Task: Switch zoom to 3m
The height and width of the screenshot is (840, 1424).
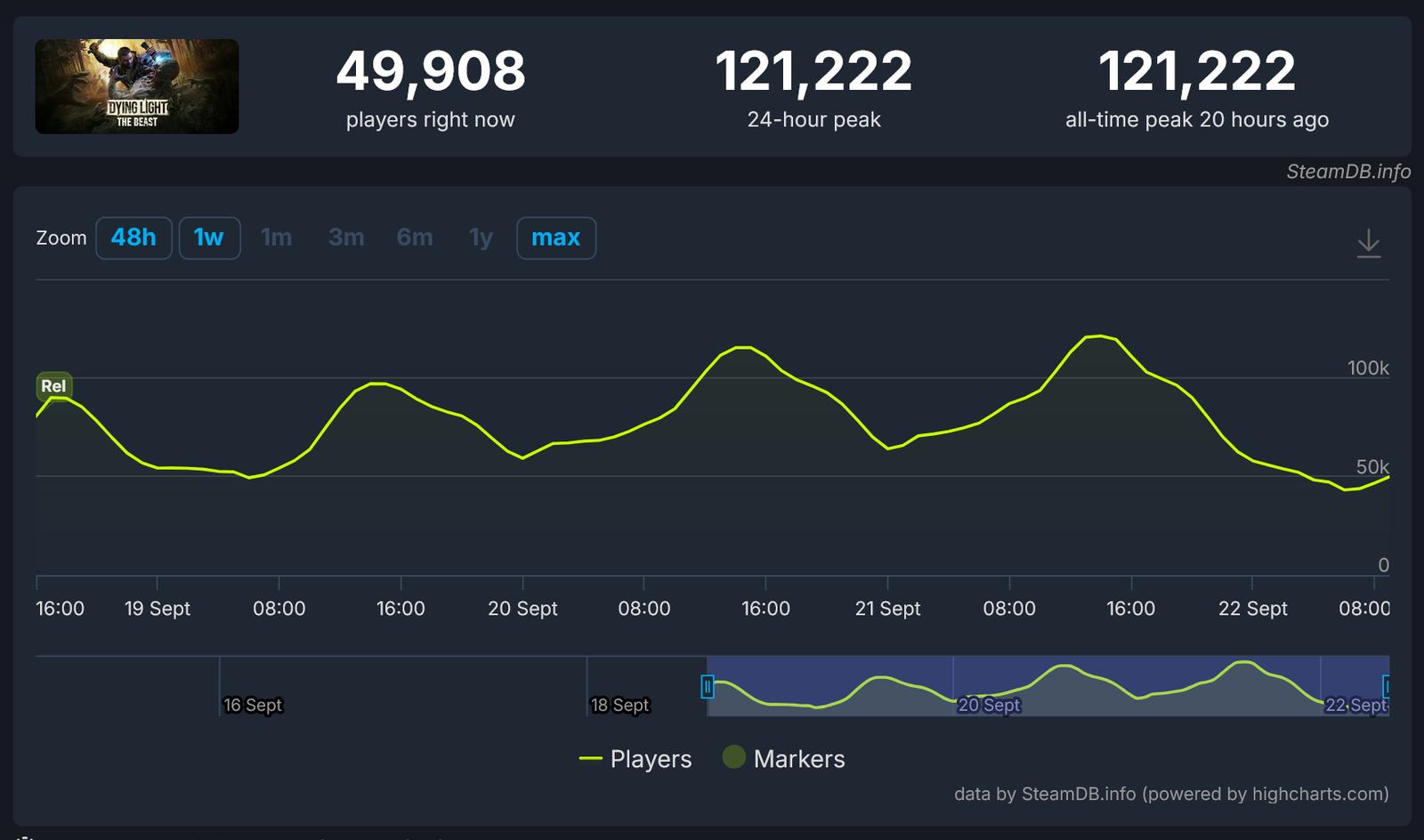Action: click(346, 238)
